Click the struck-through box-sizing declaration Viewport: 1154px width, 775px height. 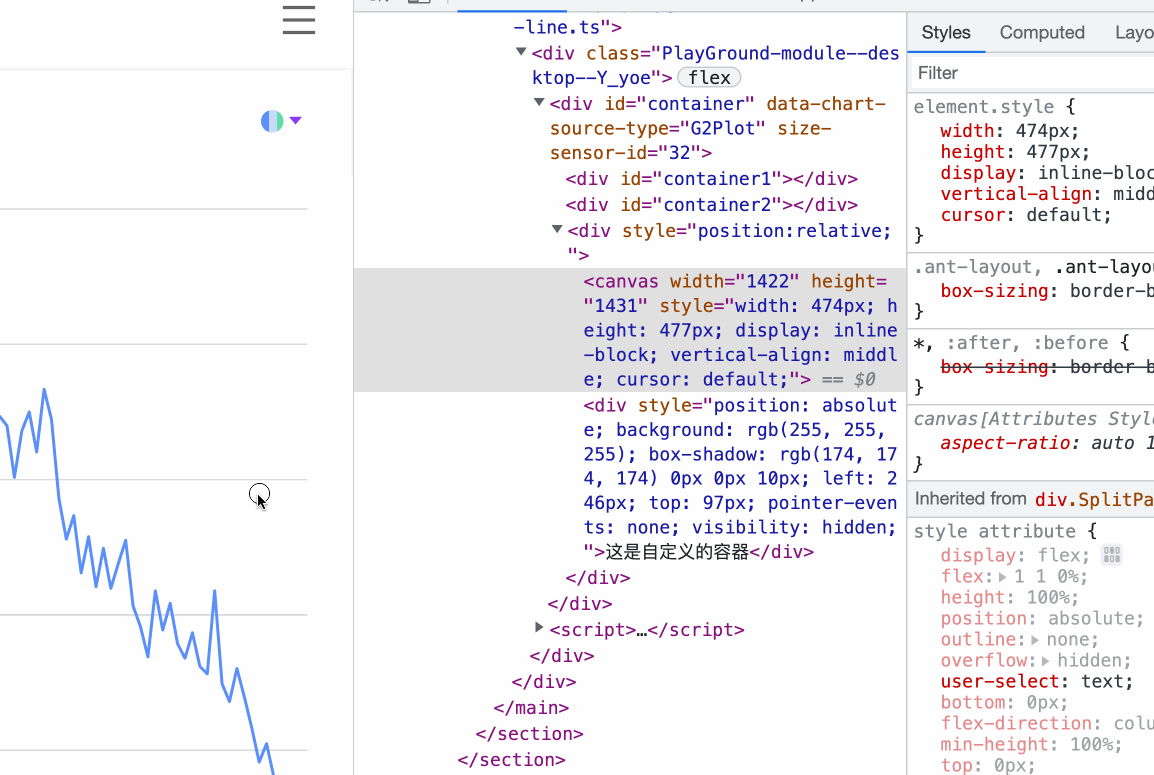tap(1047, 367)
